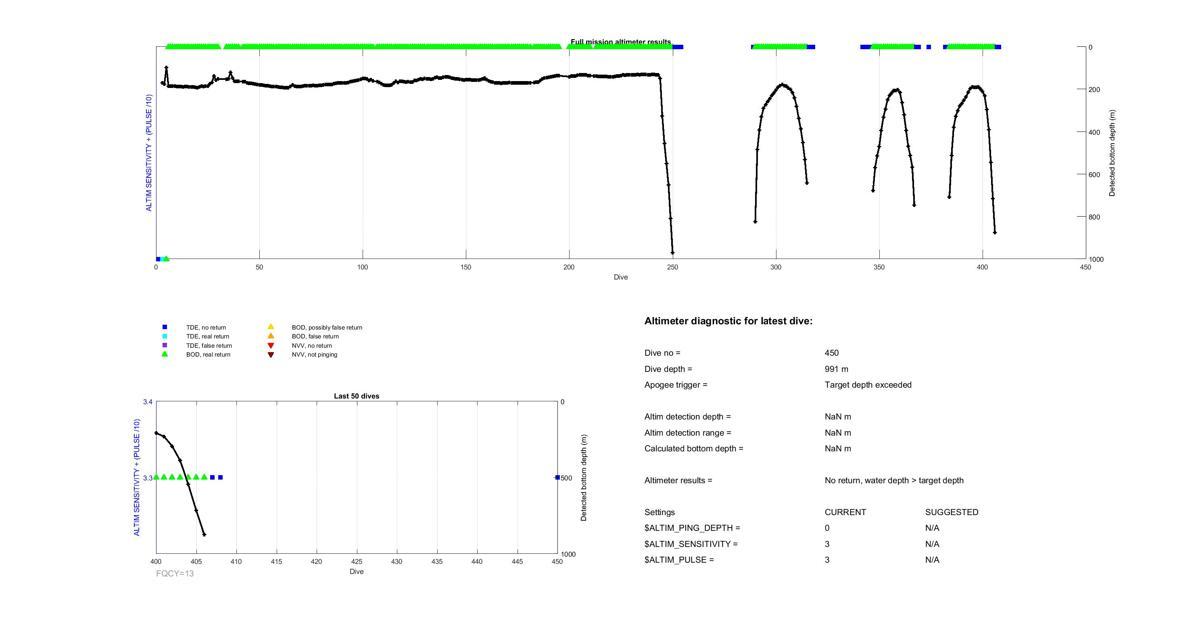Click the dive number value '450' in diagnostics
Viewport: 1200px width, 622px height.
pos(832,353)
